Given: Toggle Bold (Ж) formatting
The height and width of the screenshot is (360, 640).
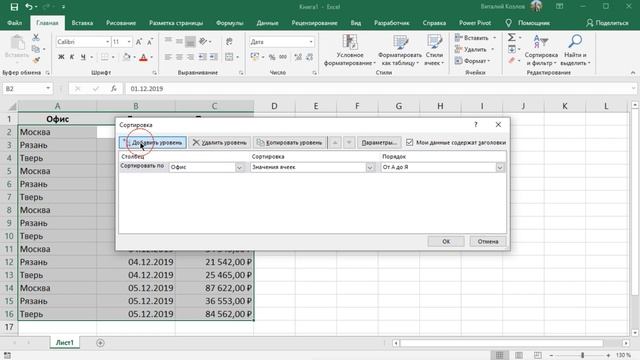Looking at the screenshot, I should pos(61,57).
